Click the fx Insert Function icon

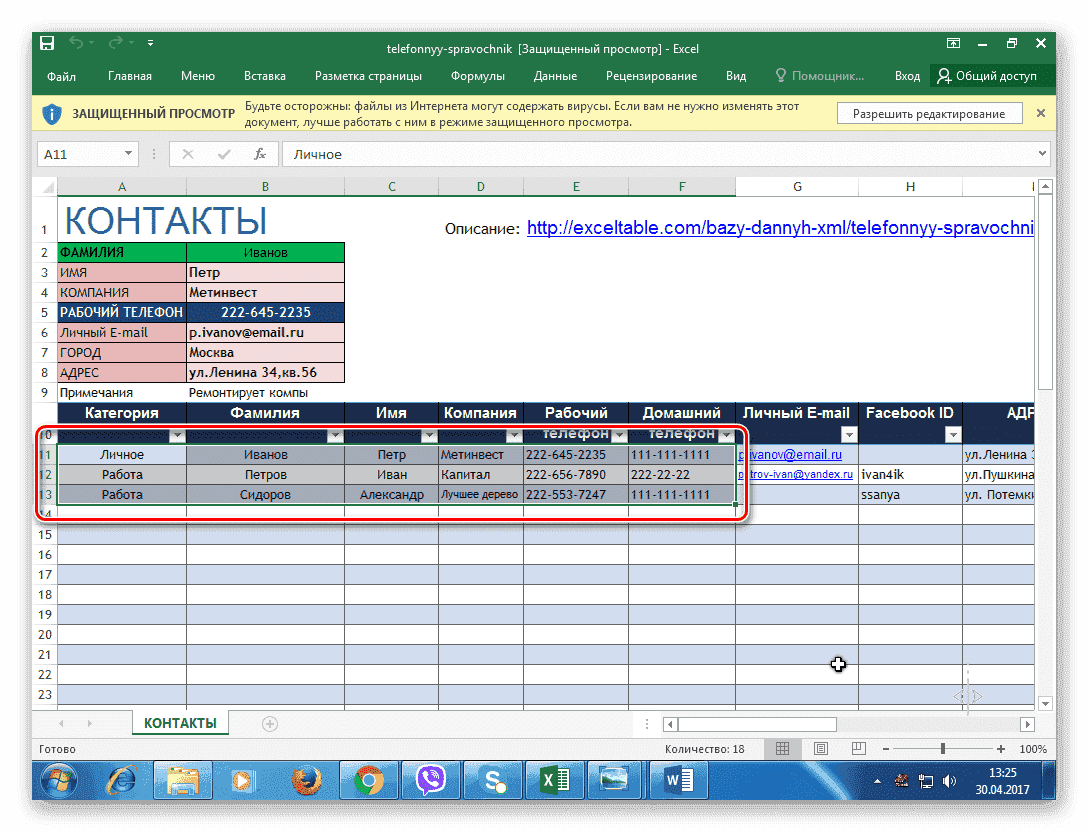[x=262, y=154]
